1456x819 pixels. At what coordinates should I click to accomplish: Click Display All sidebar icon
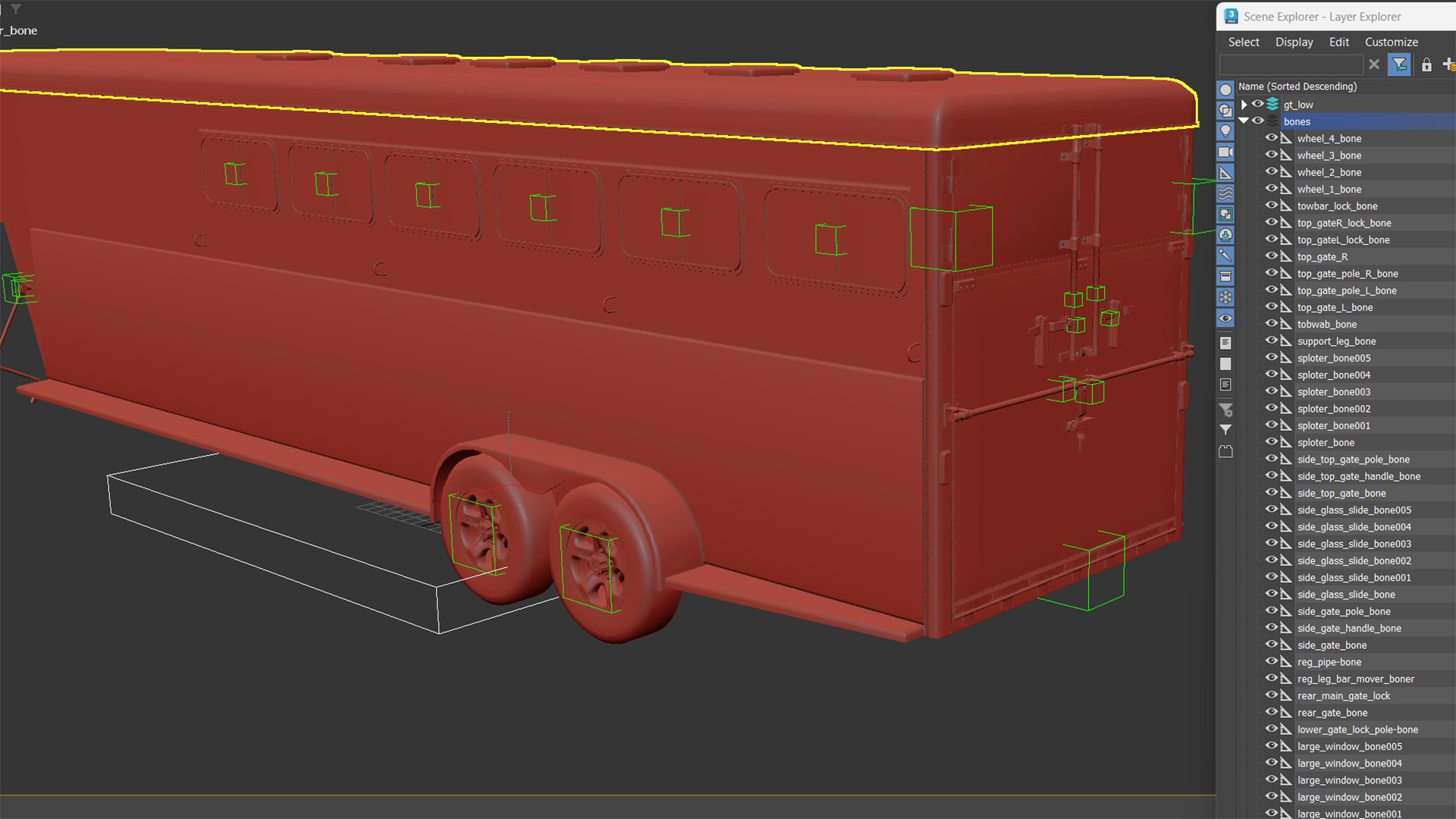(1225, 344)
